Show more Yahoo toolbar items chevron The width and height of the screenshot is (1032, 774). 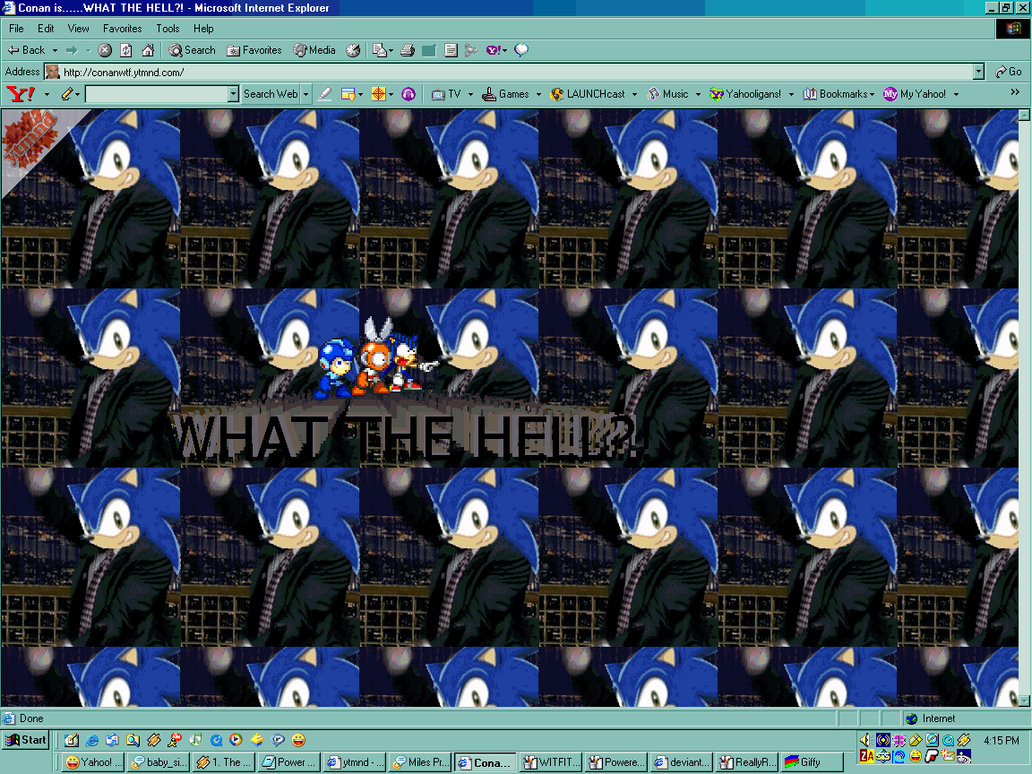click(x=1015, y=93)
